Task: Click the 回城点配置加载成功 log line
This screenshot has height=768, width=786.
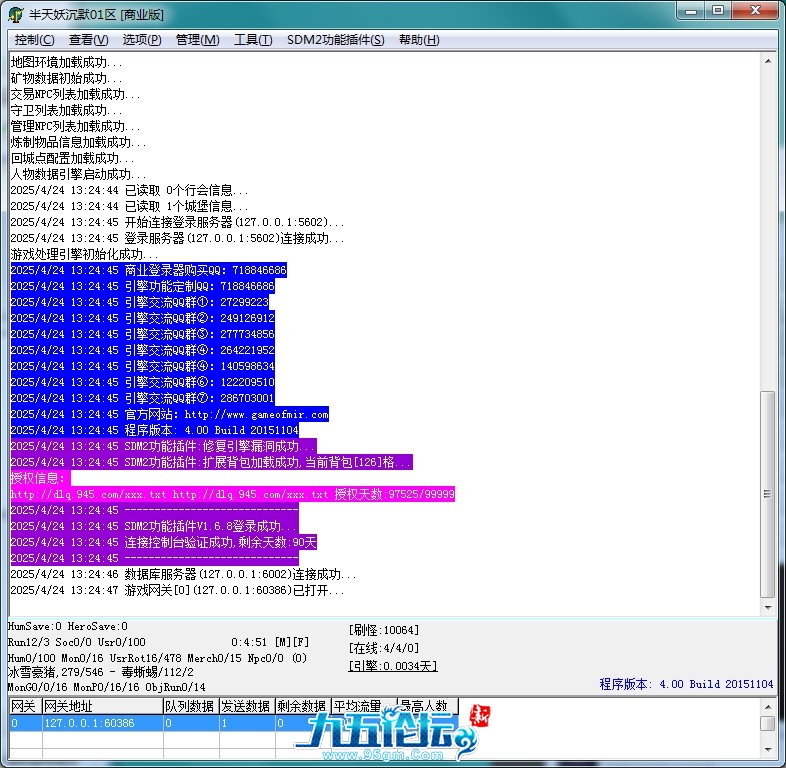Action: 72,158
